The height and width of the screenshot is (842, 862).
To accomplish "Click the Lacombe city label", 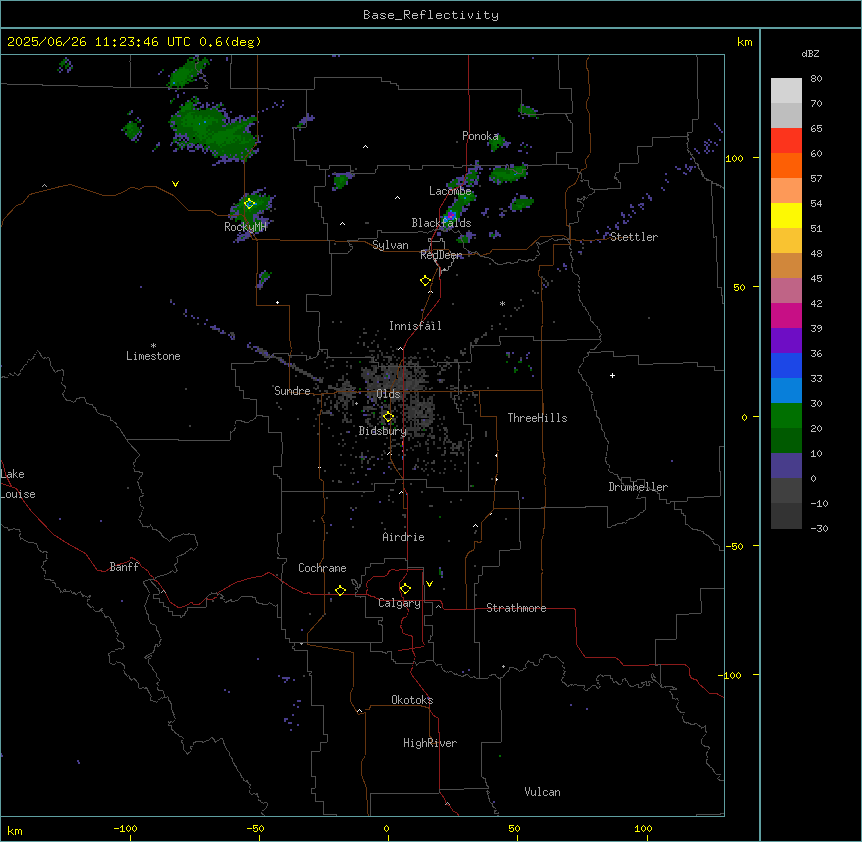I will 450,191.
